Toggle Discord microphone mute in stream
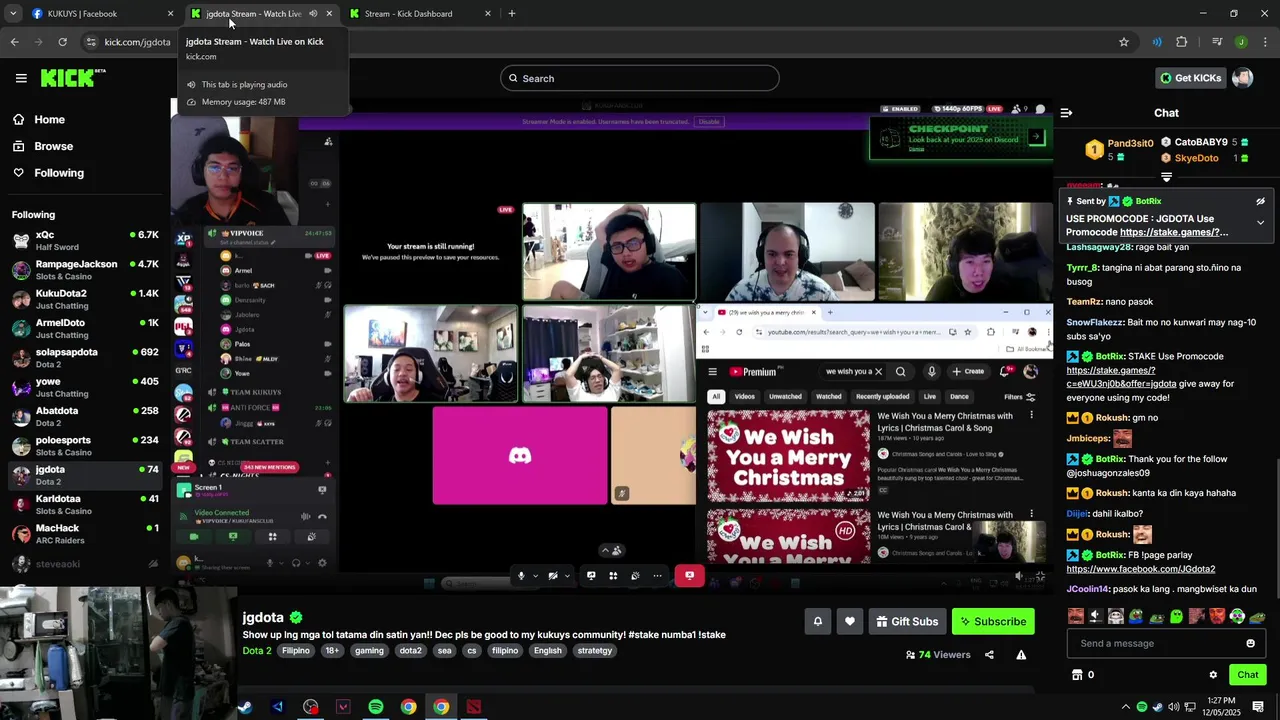Viewport: 1280px width, 720px height. [520, 576]
